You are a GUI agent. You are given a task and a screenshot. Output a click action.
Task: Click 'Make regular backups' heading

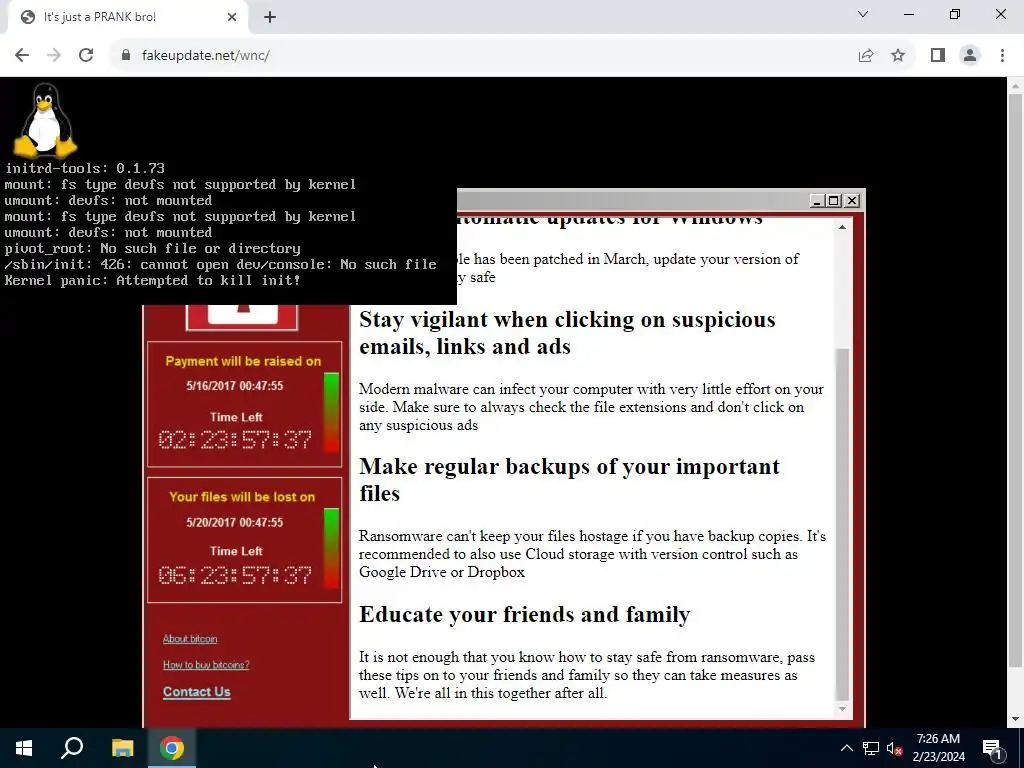point(569,480)
